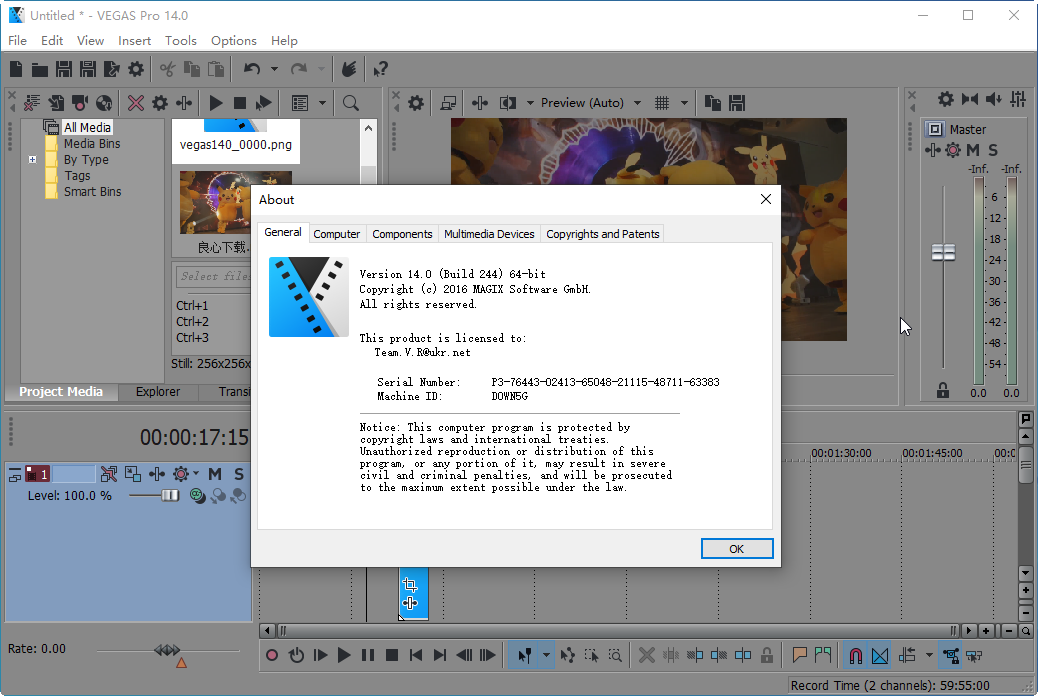Click Extract Audio from CD icon
1038x696 pixels.
click(x=104, y=103)
